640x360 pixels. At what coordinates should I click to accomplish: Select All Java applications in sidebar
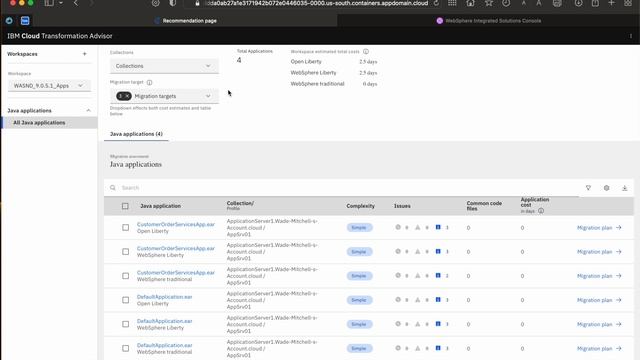(x=49, y=122)
